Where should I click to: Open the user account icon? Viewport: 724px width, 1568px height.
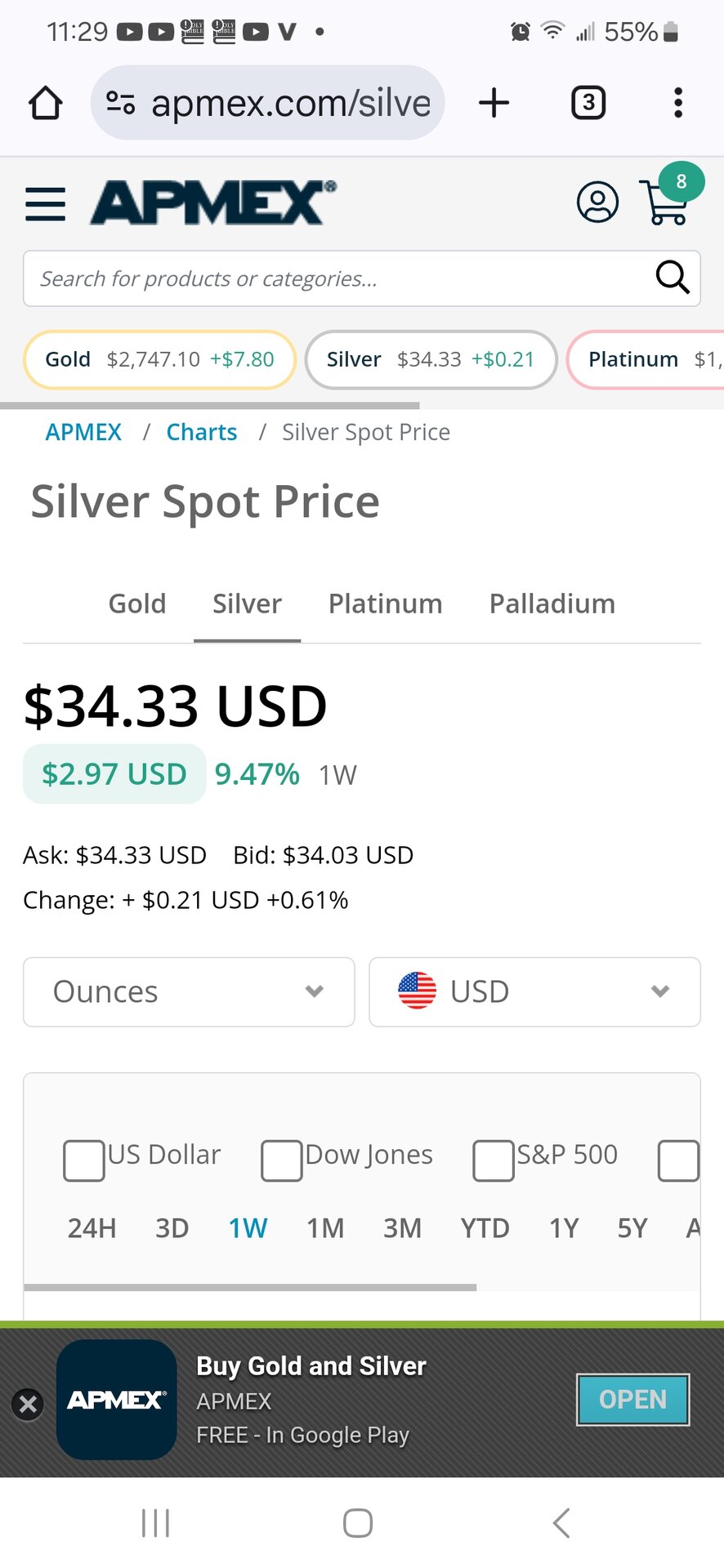pyautogui.click(x=597, y=202)
